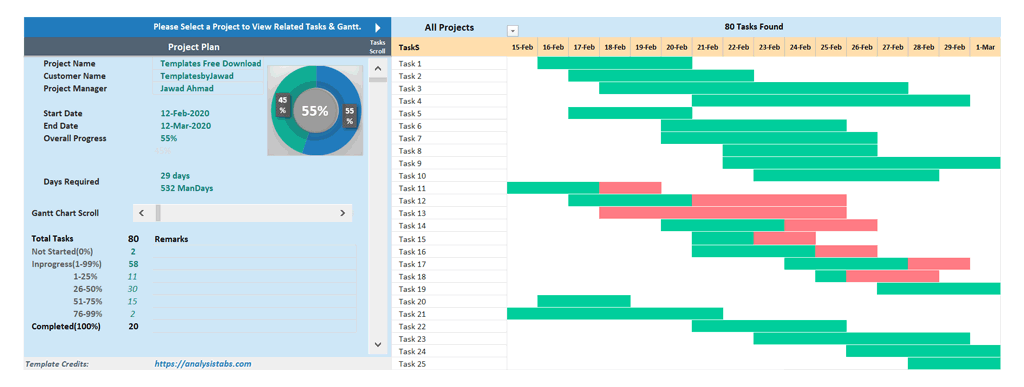Click the 26-50% count 30
1024x387 pixels.
coord(133,288)
